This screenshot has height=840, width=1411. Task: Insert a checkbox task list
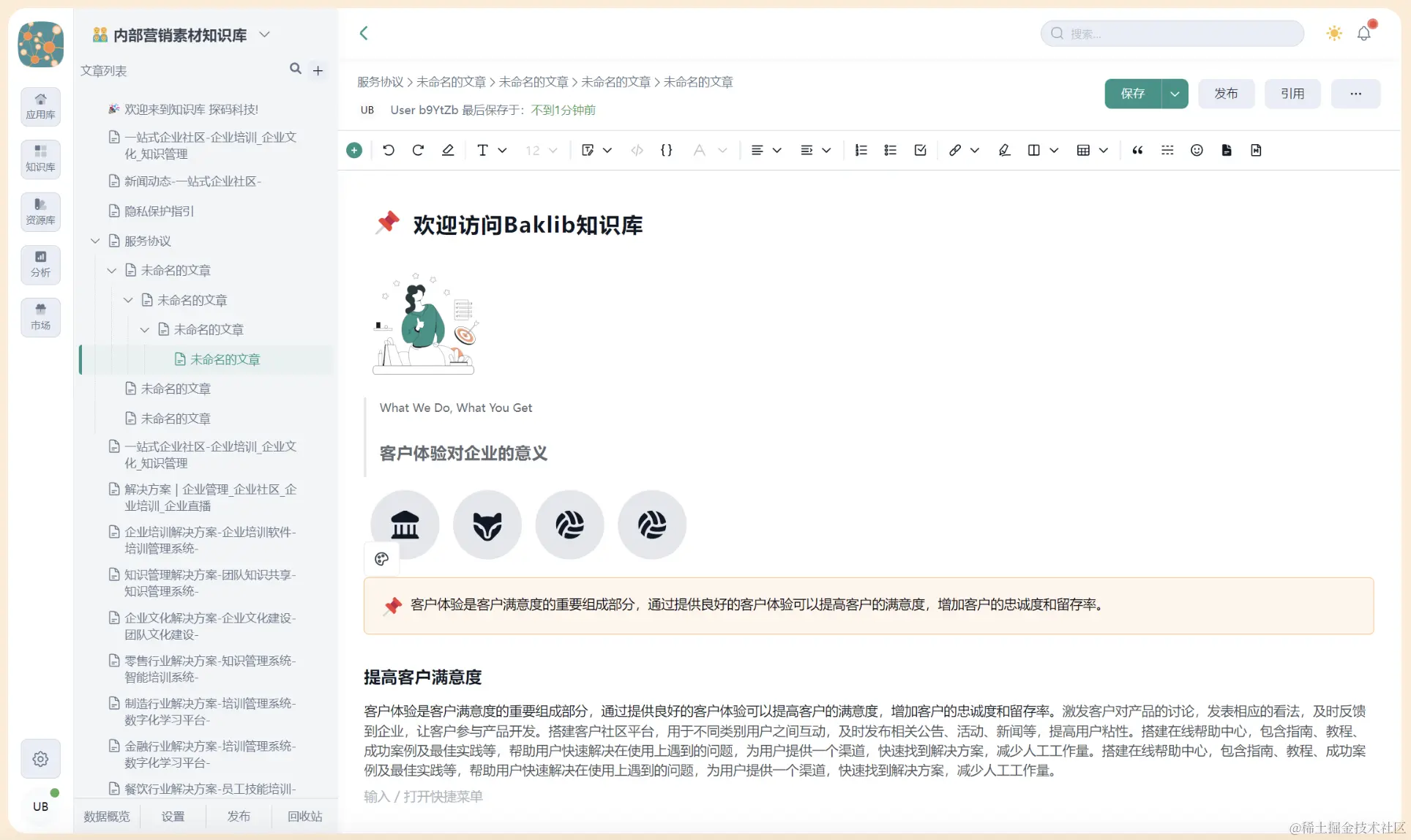(920, 150)
